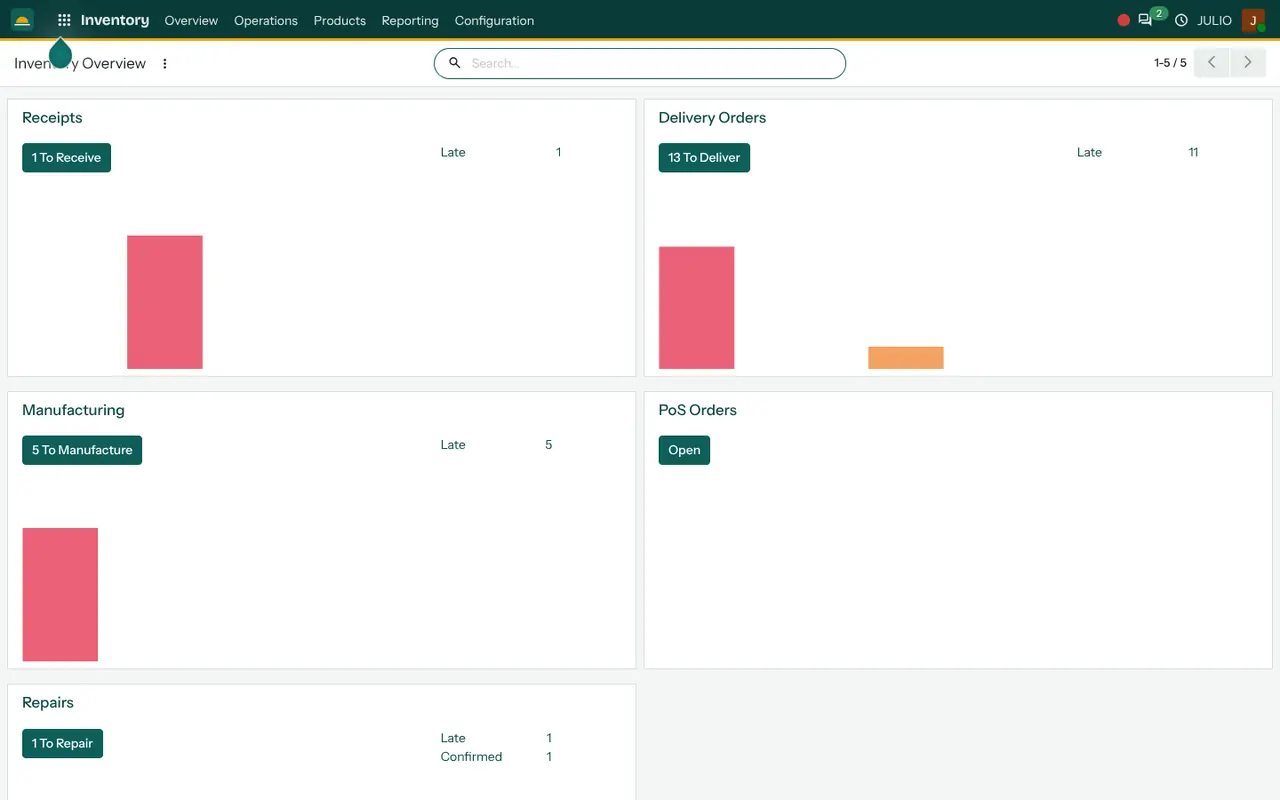Click the 1 To Receive button
Image resolution: width=1280 pixels, height=800 pixels.
(x=66, y=158)
